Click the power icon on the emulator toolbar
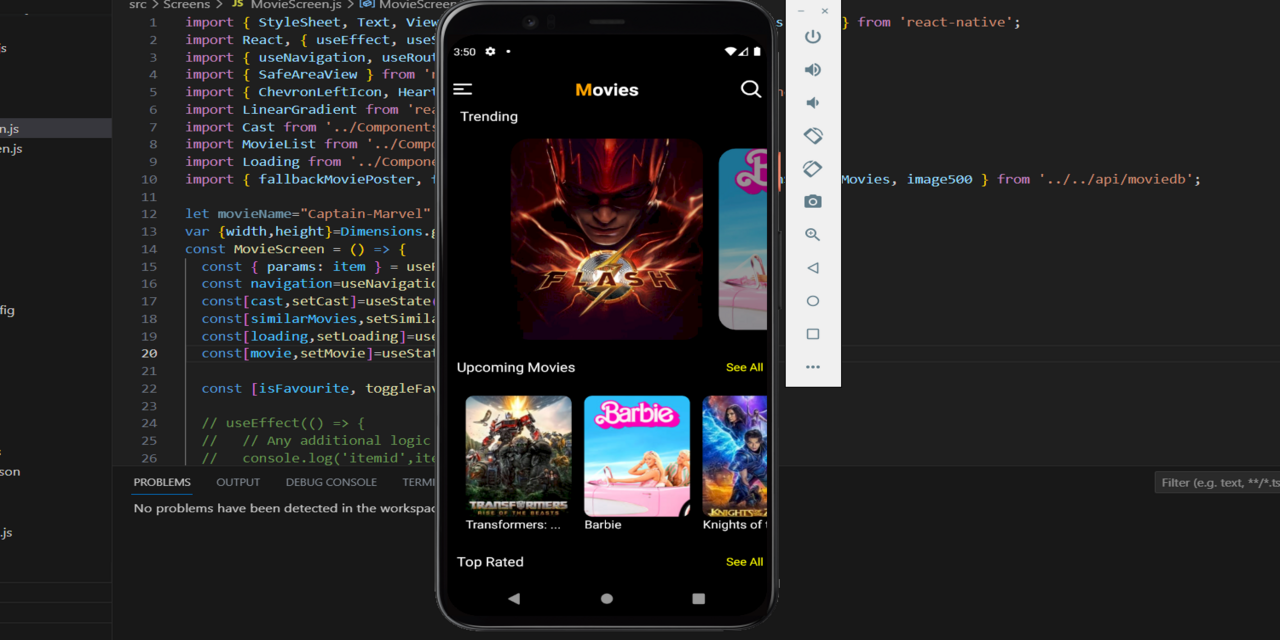This screenshot has height=640, width=1280. pyautogui.click(x=812, y=36)
